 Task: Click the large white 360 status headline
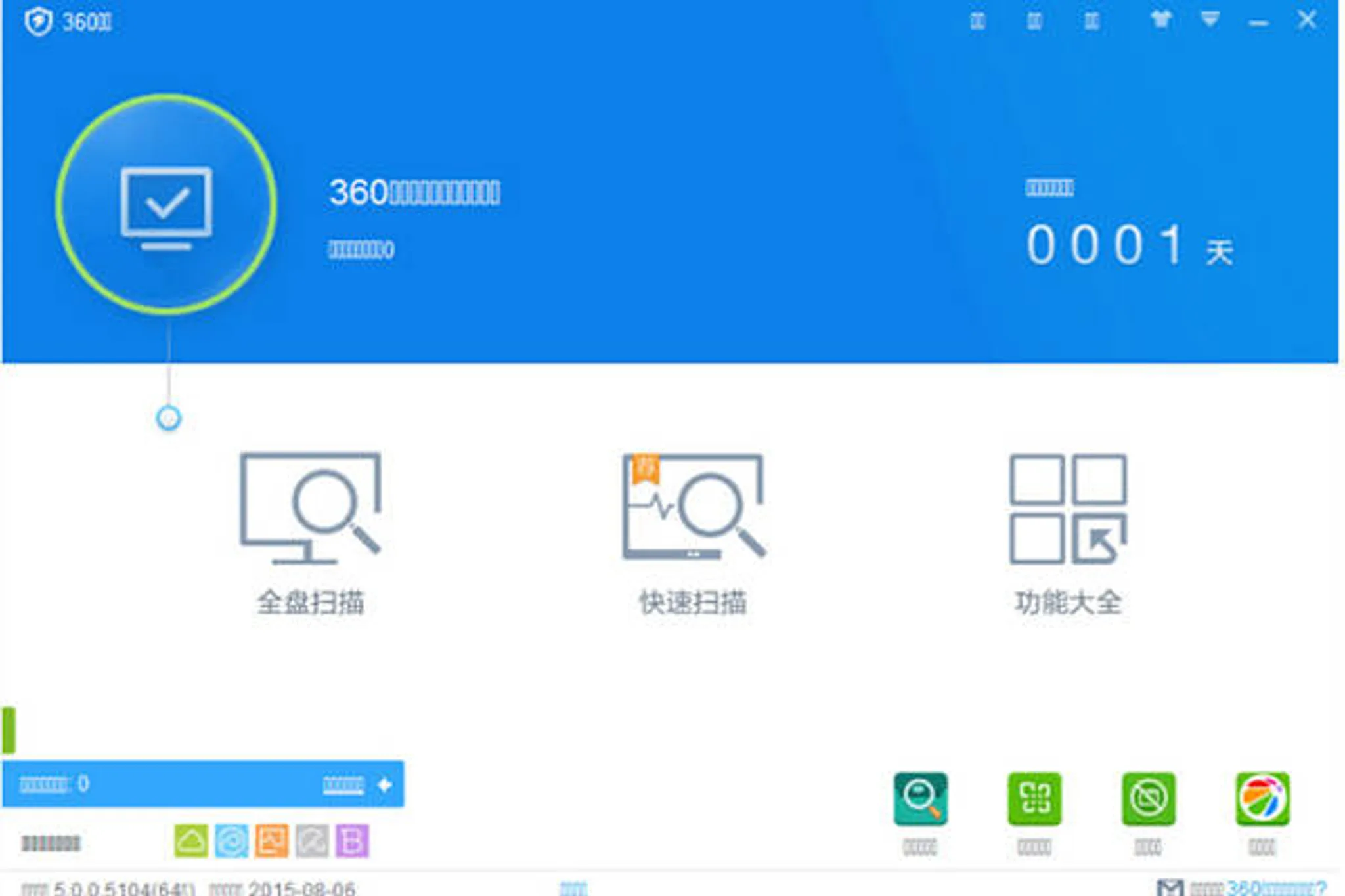pyautogui.click(x=414, y=192)
